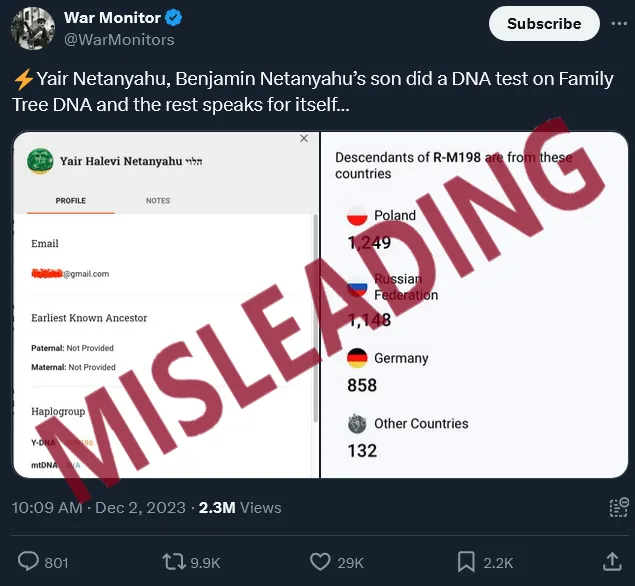Open the right R-M198 countries image

pos(474,305)
